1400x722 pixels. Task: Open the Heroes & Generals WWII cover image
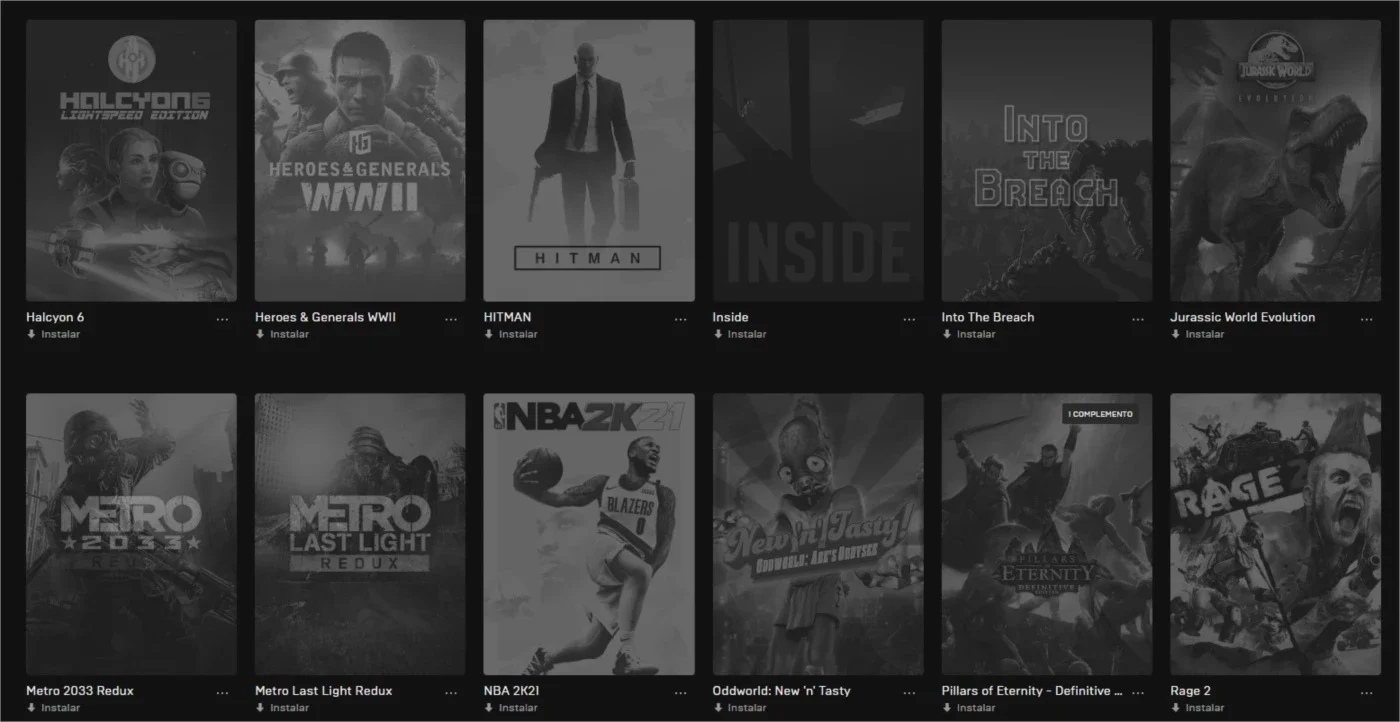point(360,161)
